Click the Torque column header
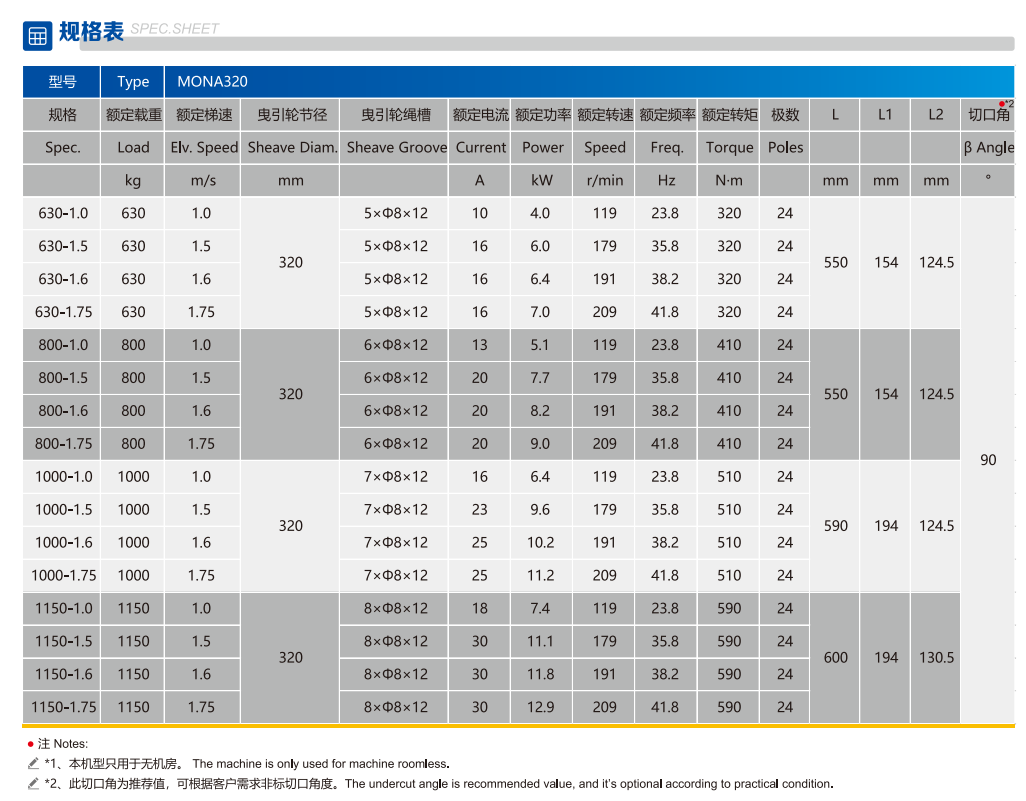Viewport: 1026px width, 801px height. (729, 147)
